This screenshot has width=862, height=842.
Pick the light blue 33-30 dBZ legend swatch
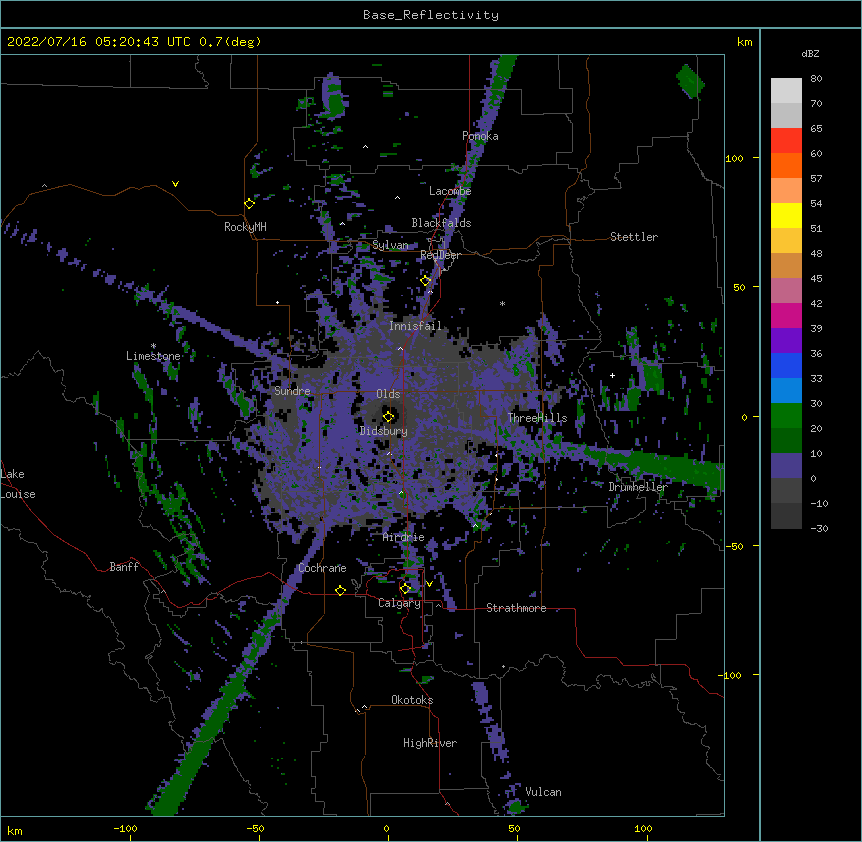pyautogui.click(x=786, y=391)
